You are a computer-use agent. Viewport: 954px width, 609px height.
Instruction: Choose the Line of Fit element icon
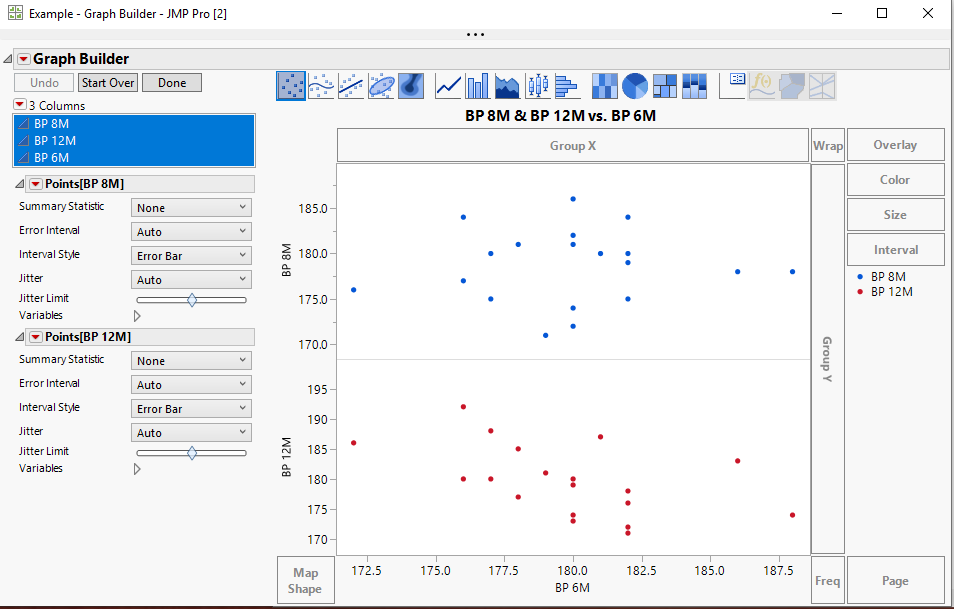(x=351, y=86)
